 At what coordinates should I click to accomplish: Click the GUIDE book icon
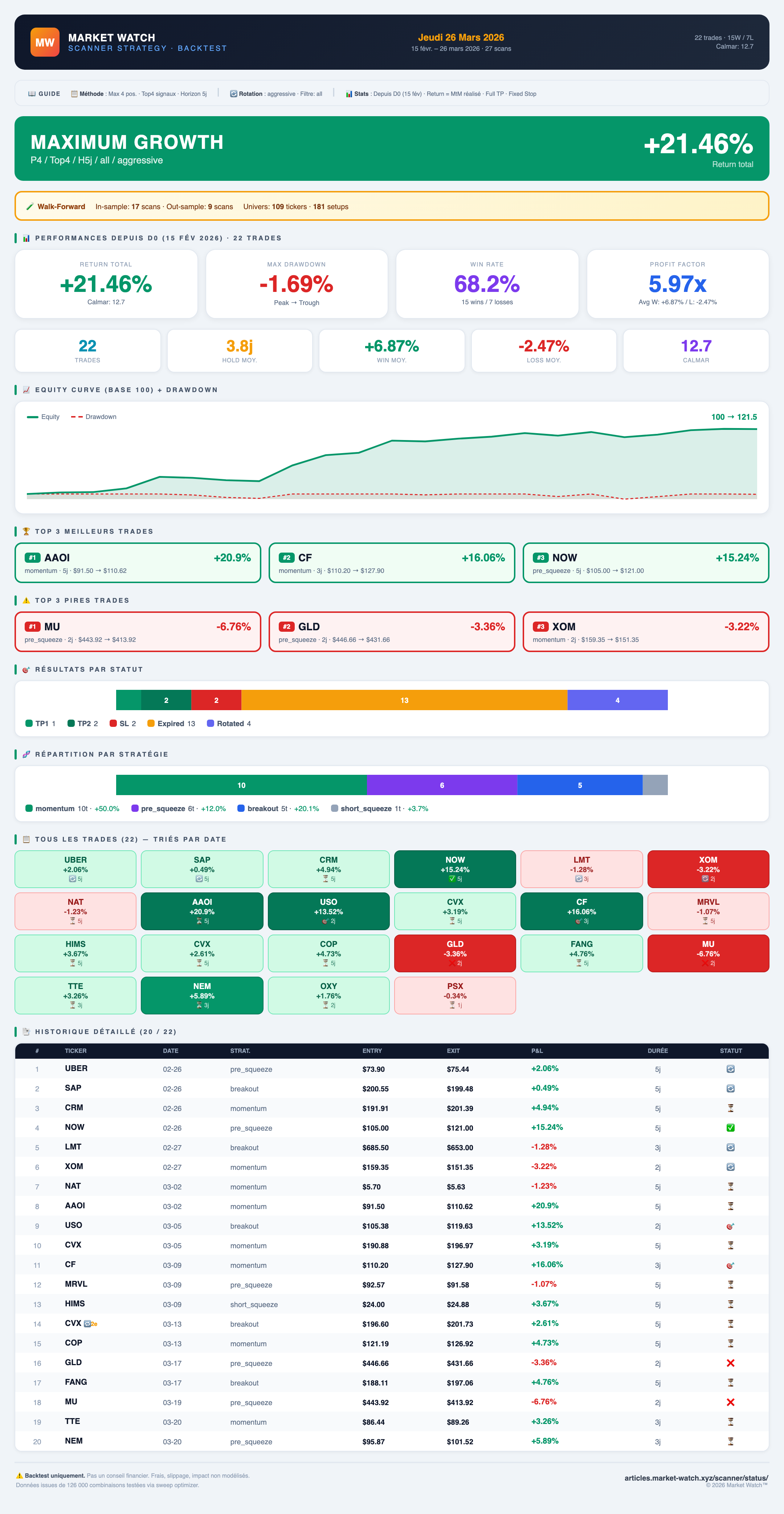click(32, 94)
